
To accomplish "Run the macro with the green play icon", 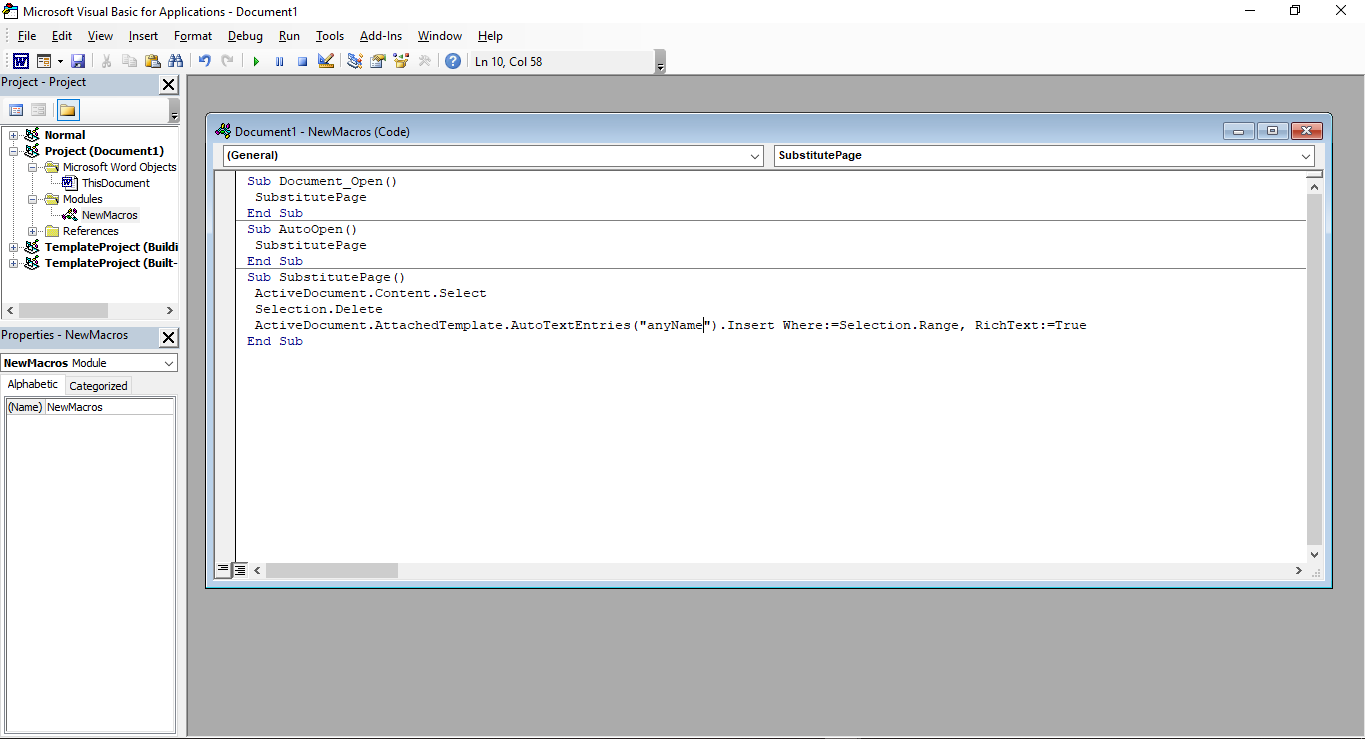I will tap(256, 61).
